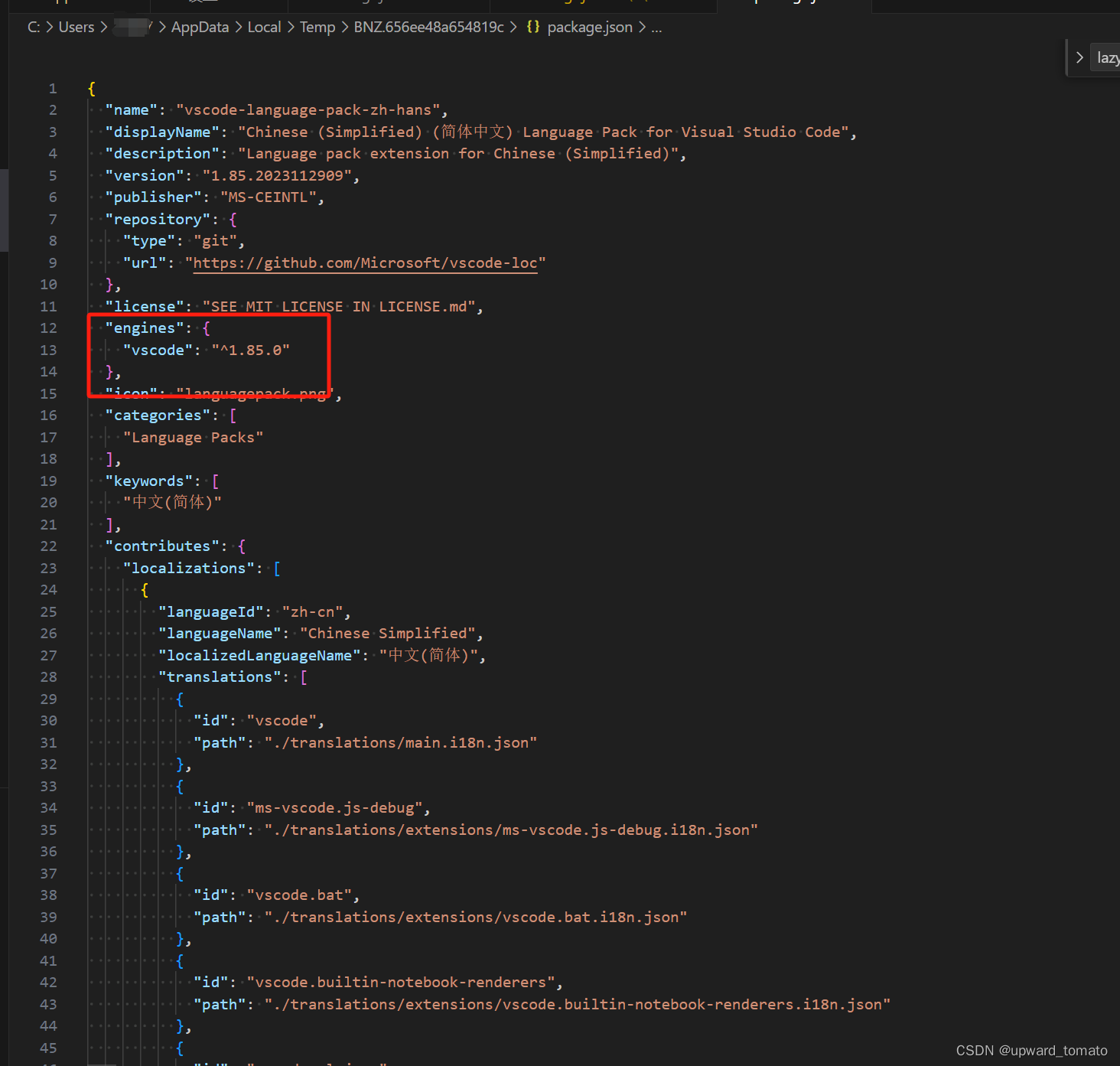Click the package.json breadcrumb item
Viewport: 1120px width, 1066px height.
click(590, 27)
